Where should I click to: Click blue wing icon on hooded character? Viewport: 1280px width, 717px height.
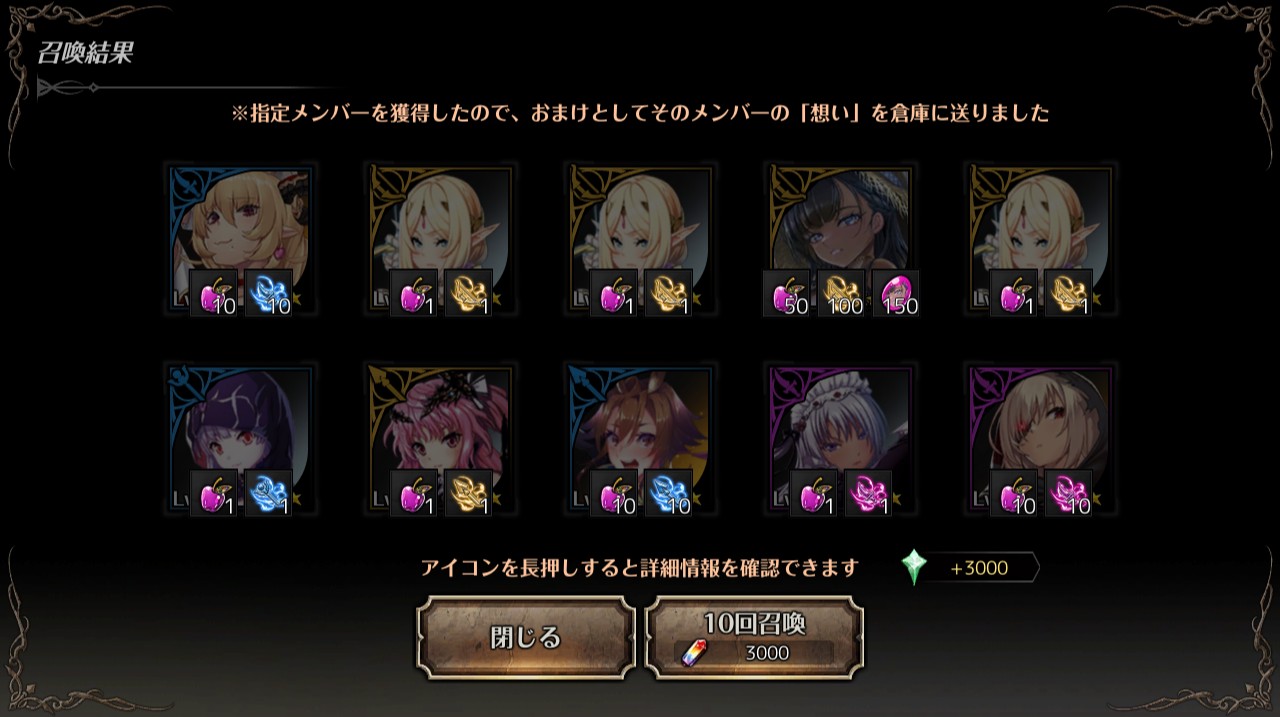coord(268,494)
